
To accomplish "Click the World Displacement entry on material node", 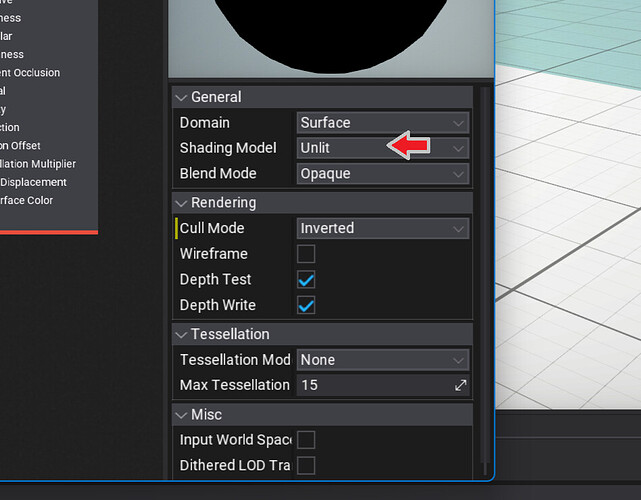I will coord(33,182).
